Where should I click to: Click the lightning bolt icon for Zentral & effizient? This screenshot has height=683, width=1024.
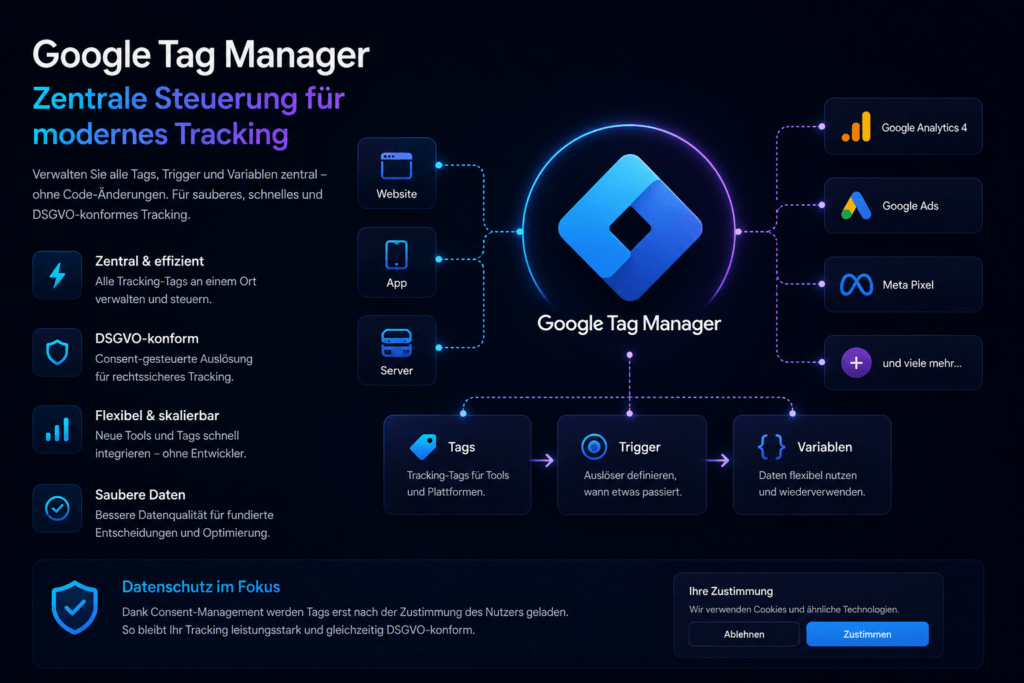point(57,275)
